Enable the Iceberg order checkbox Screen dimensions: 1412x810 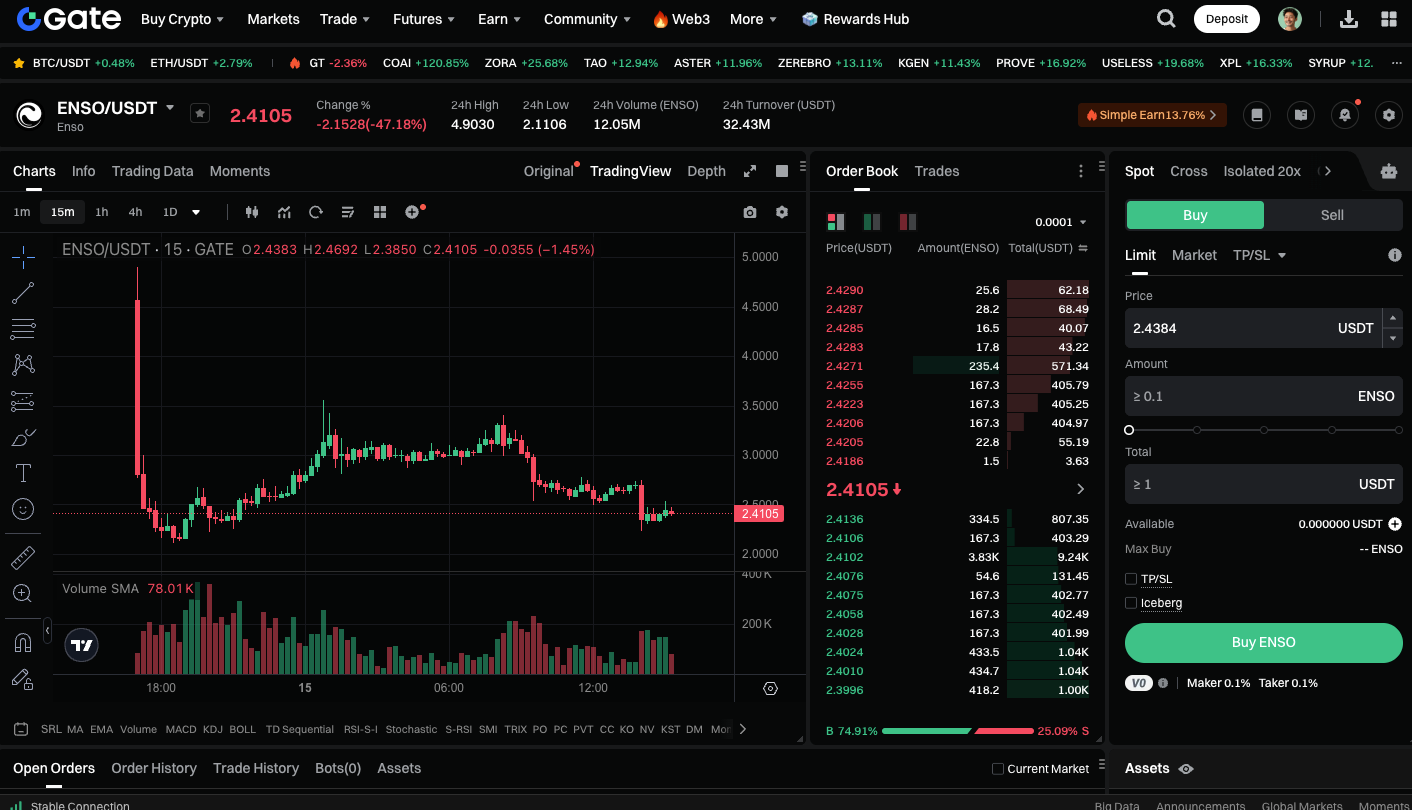pos(1131,603)
